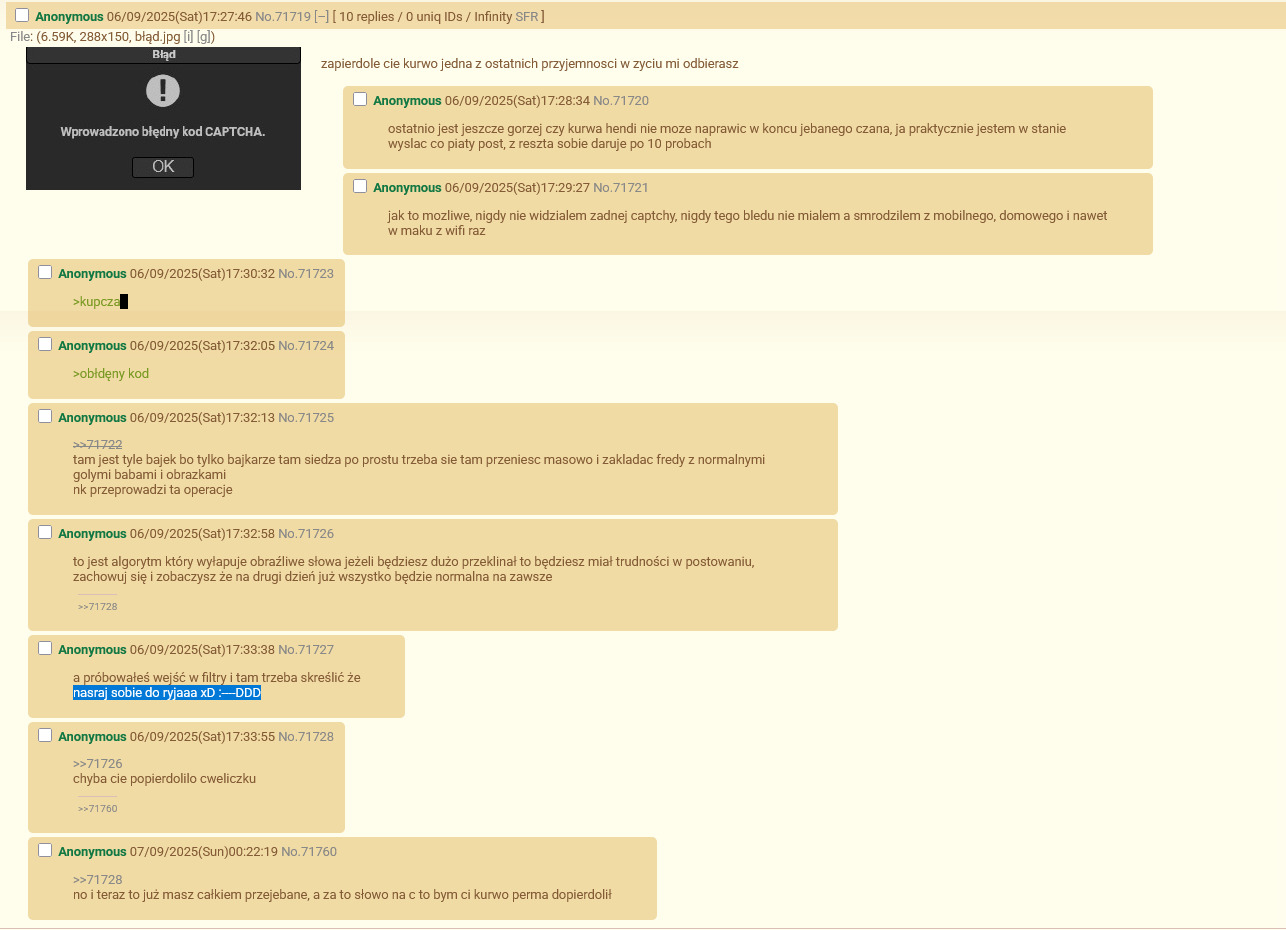Click the Anonymous name on opening post
The height and width of the screenshot is (930, 1286).
pos(69,17)
